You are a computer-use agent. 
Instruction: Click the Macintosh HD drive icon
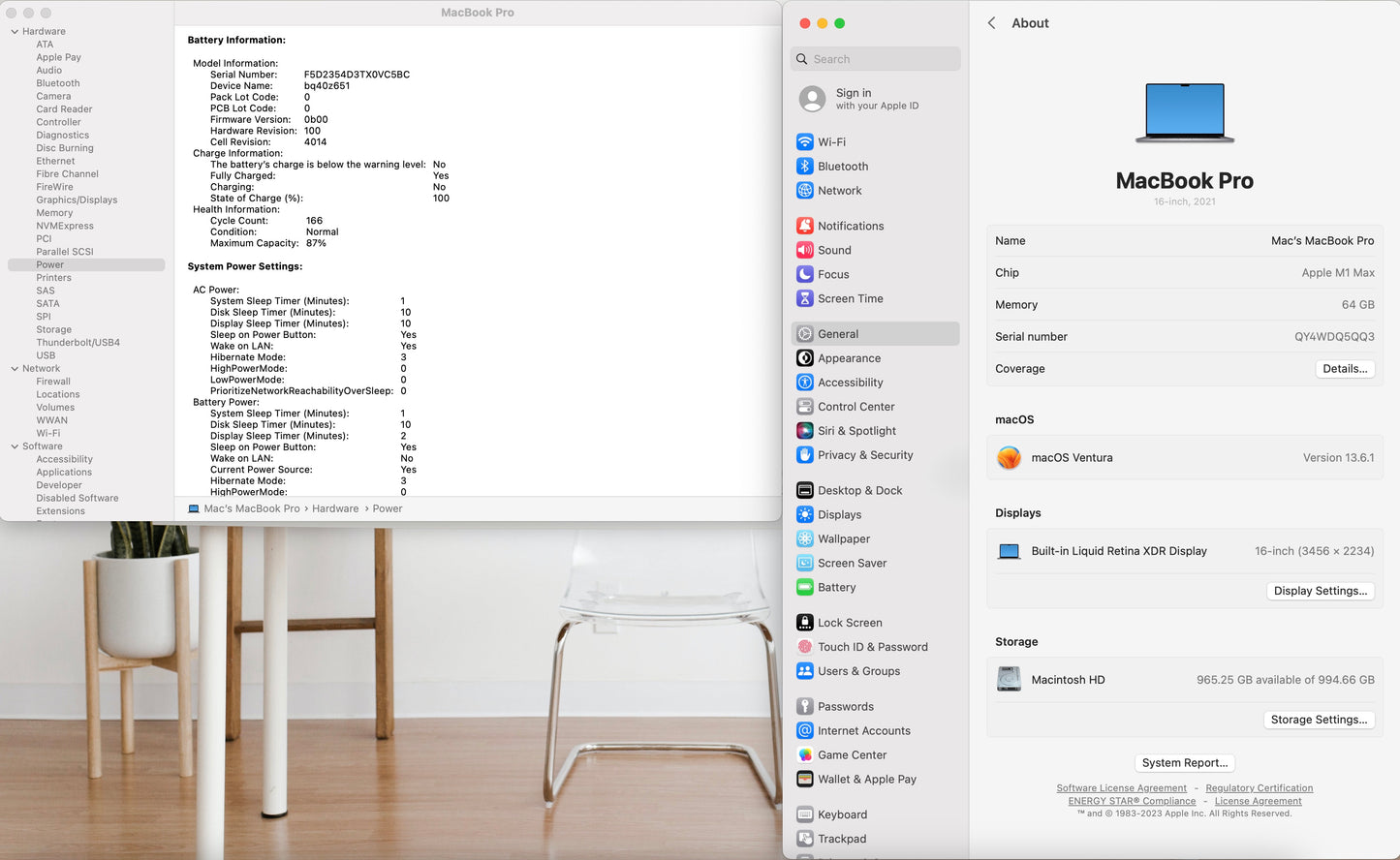click(x=1009, y=679)
